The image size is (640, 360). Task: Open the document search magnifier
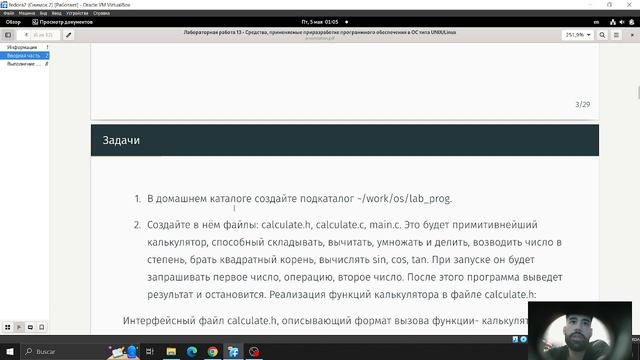602,35
